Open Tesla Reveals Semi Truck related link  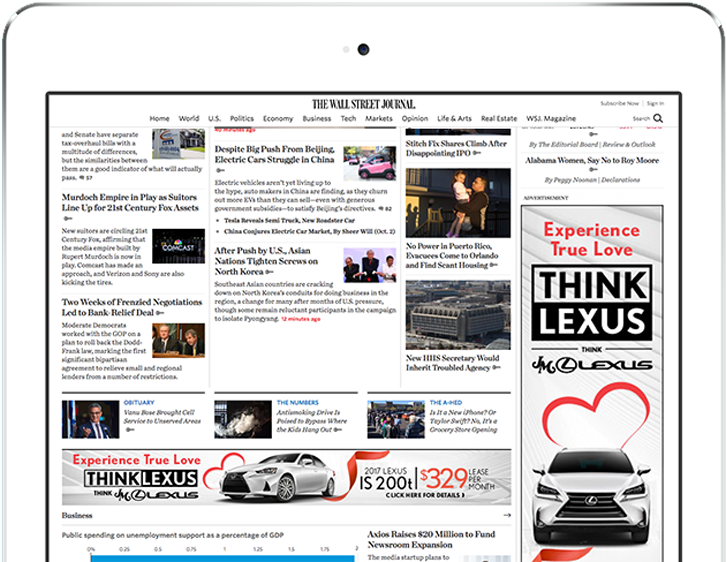[289, 221]
